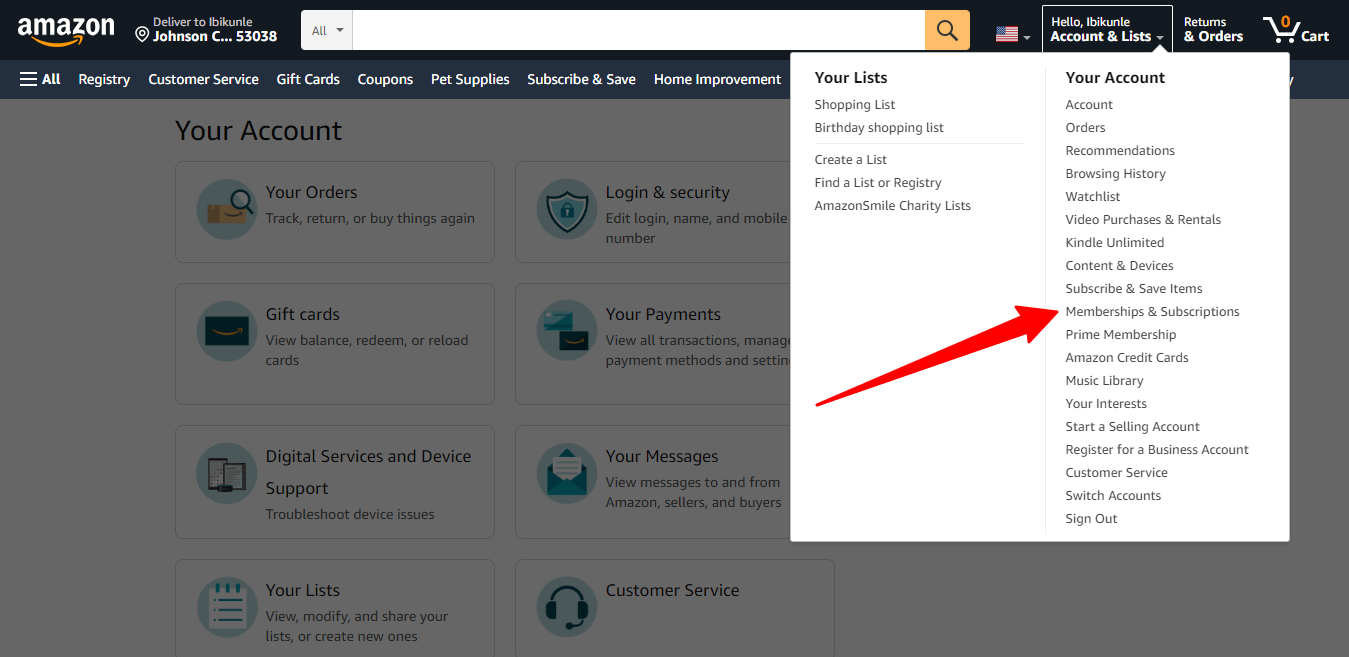Open Customer Service card title
1349x657 pixels.
pyautogui.click(x=672, y=591)
